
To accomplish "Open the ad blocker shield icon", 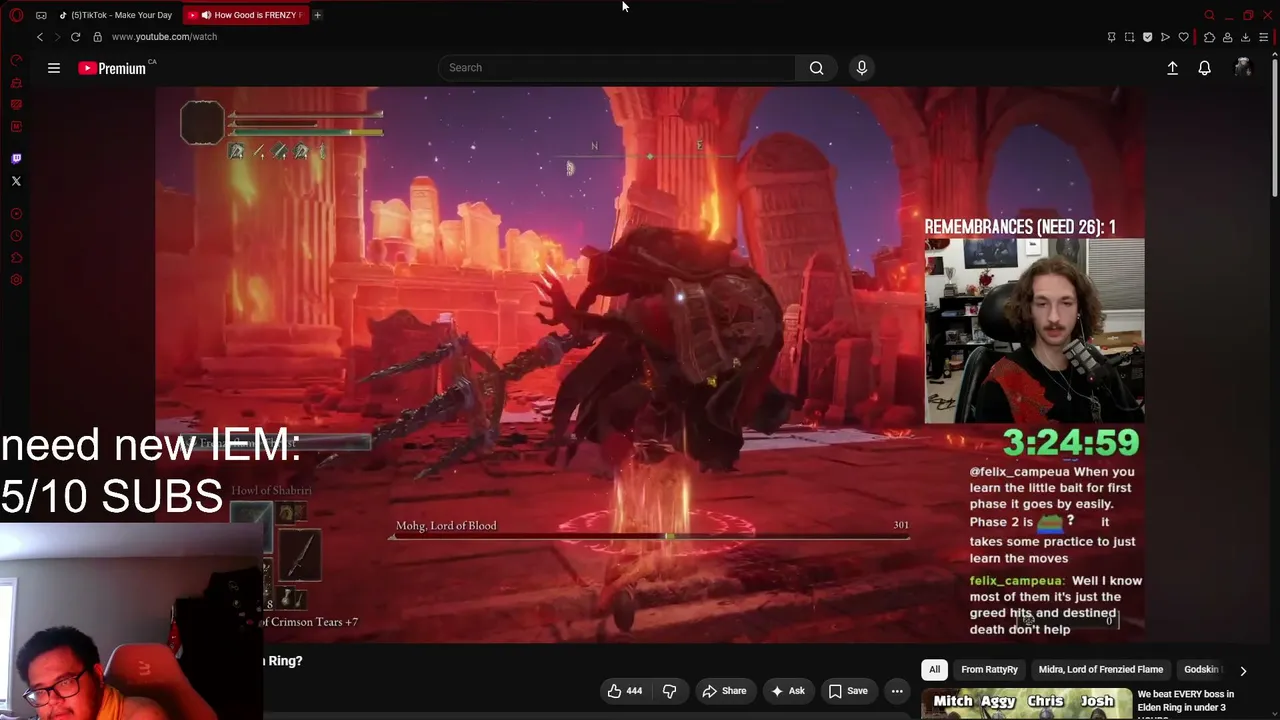I will click(1147, 37).
